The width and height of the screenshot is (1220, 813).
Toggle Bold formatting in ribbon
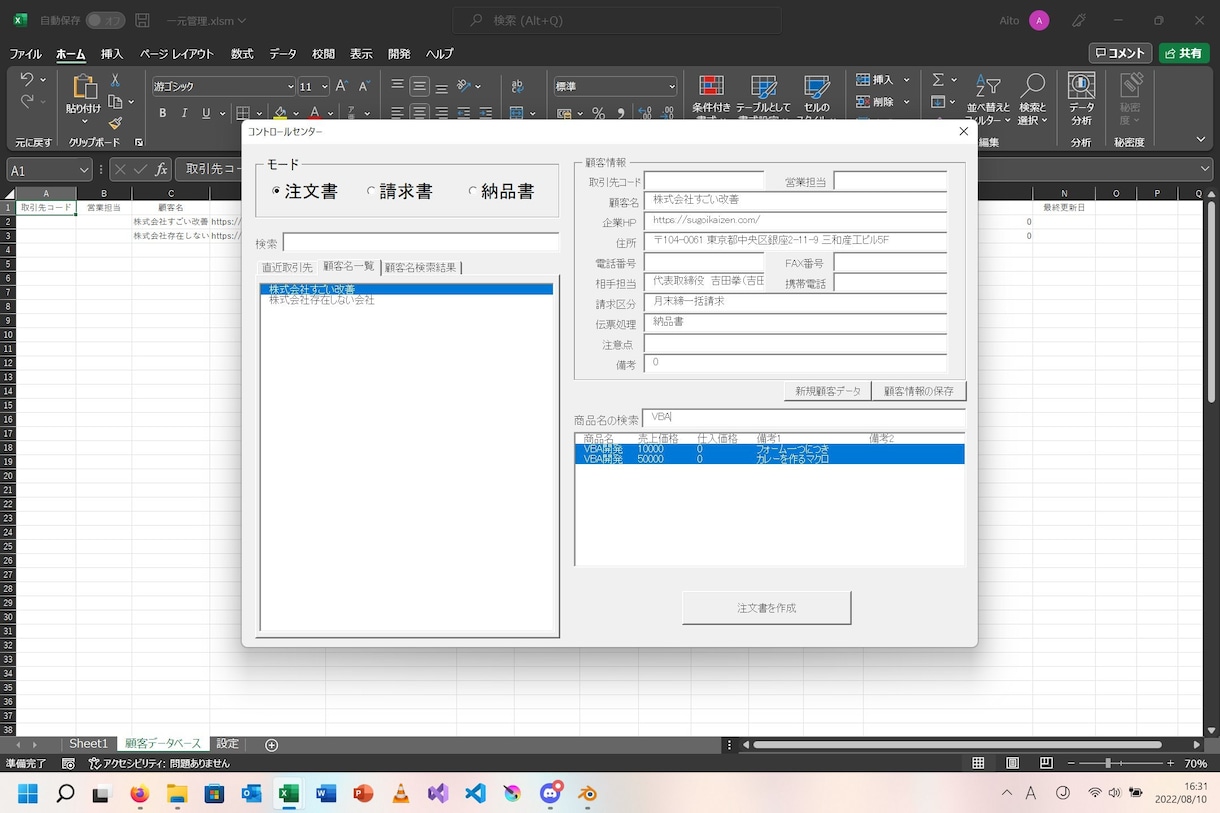click(x=161, y=113)
